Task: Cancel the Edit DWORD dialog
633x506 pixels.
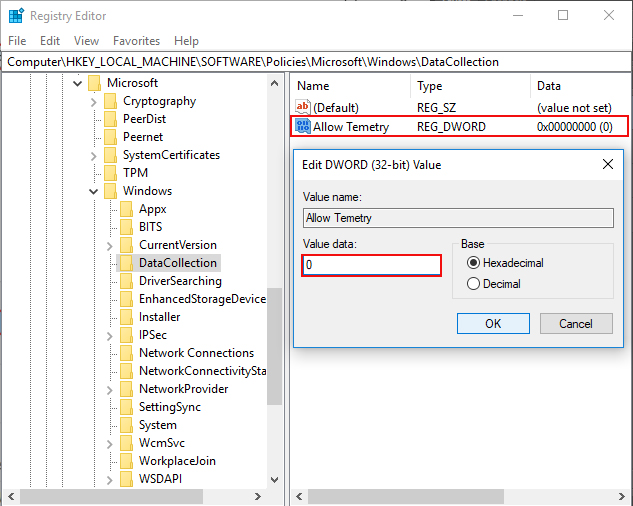Action: pyautogui.click(x=576, y=323)
